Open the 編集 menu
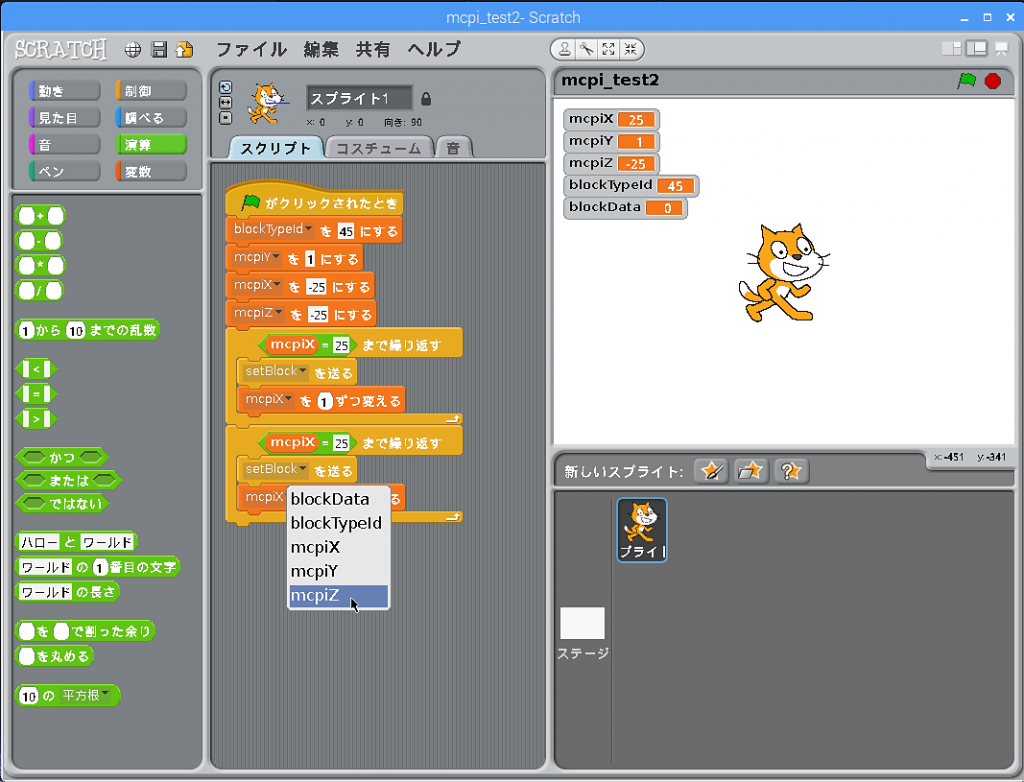 point(321,50)
